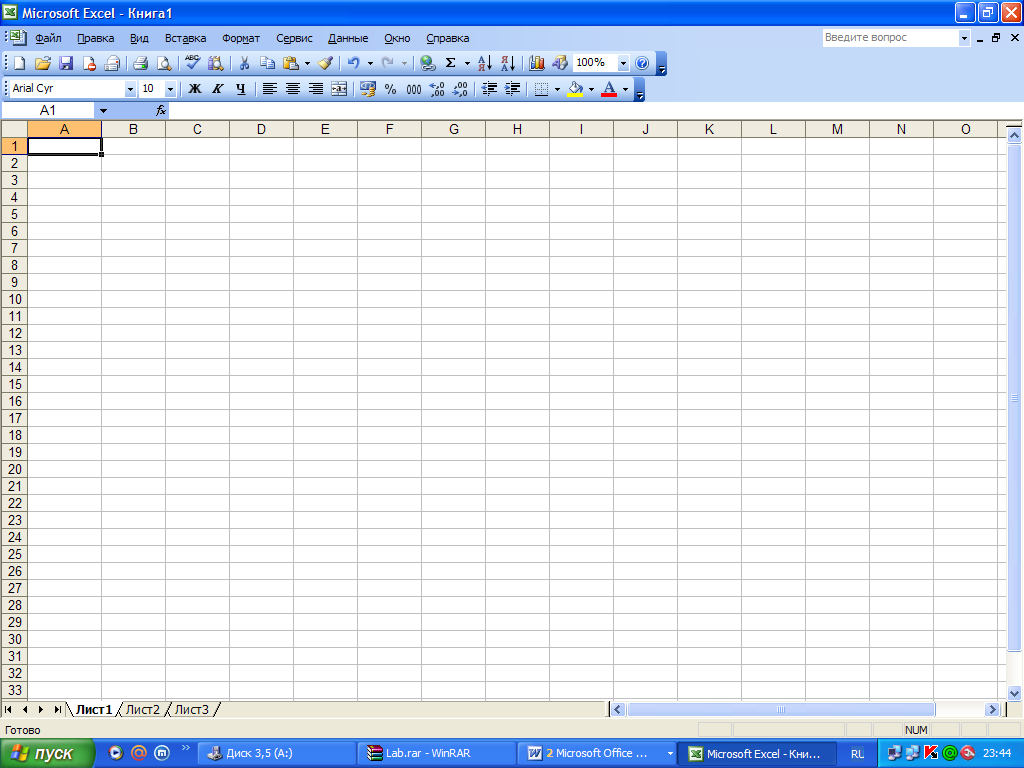Apply red font color
The width and height of the screenshot is (1024, 768).
(x=609, y=89)
